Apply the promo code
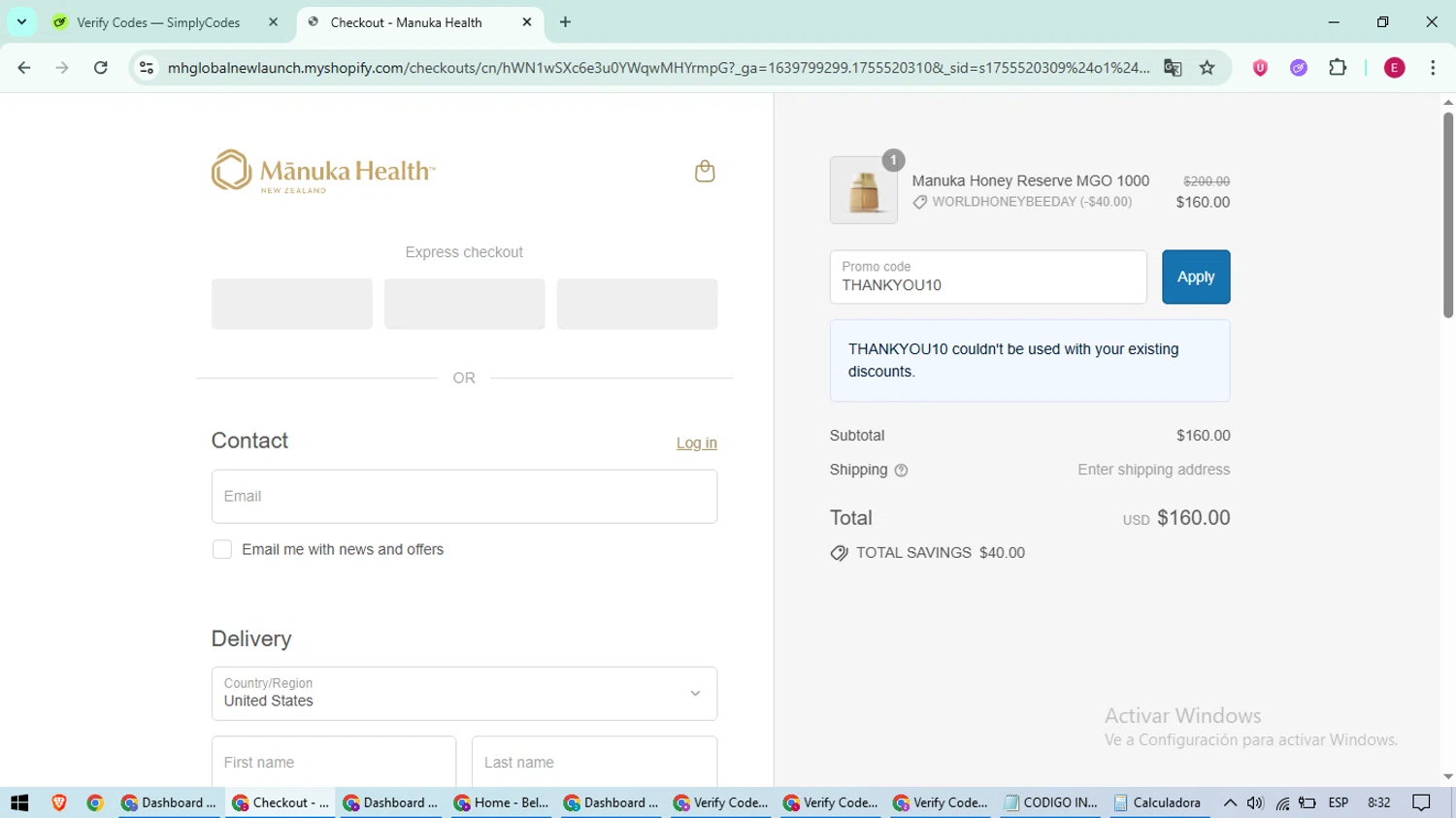The image size is (1456, 818). click(1196, 277)
